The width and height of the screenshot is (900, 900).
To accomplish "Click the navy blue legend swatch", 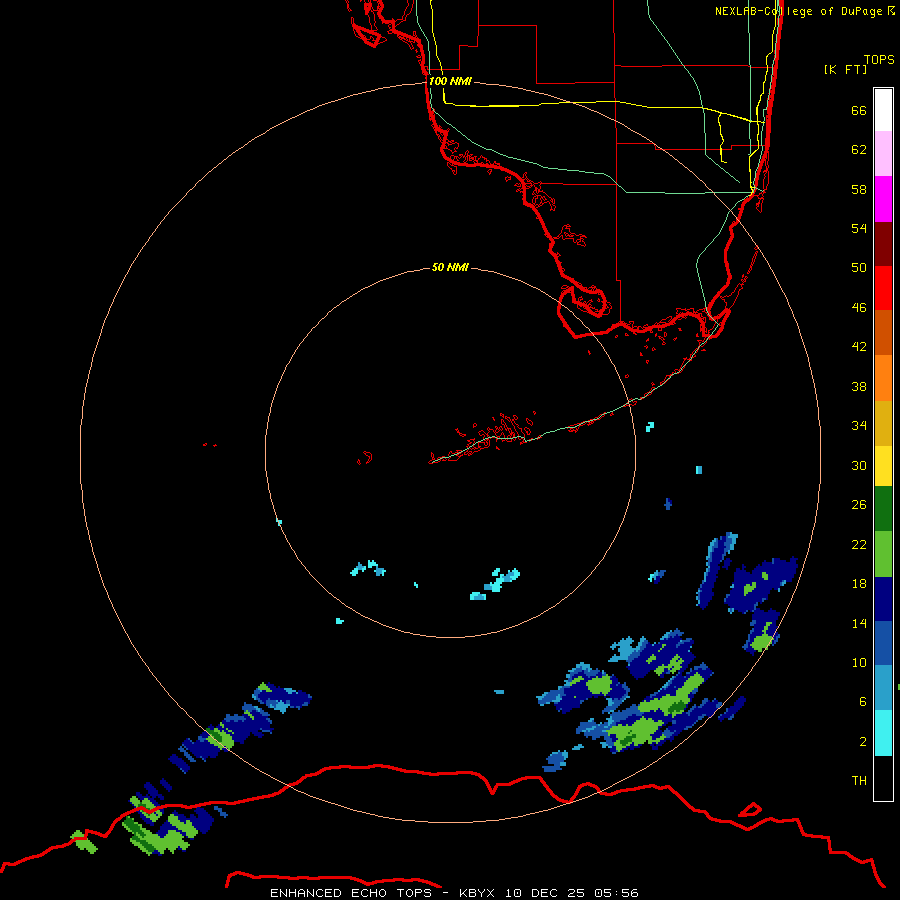I will pos(883,599).
